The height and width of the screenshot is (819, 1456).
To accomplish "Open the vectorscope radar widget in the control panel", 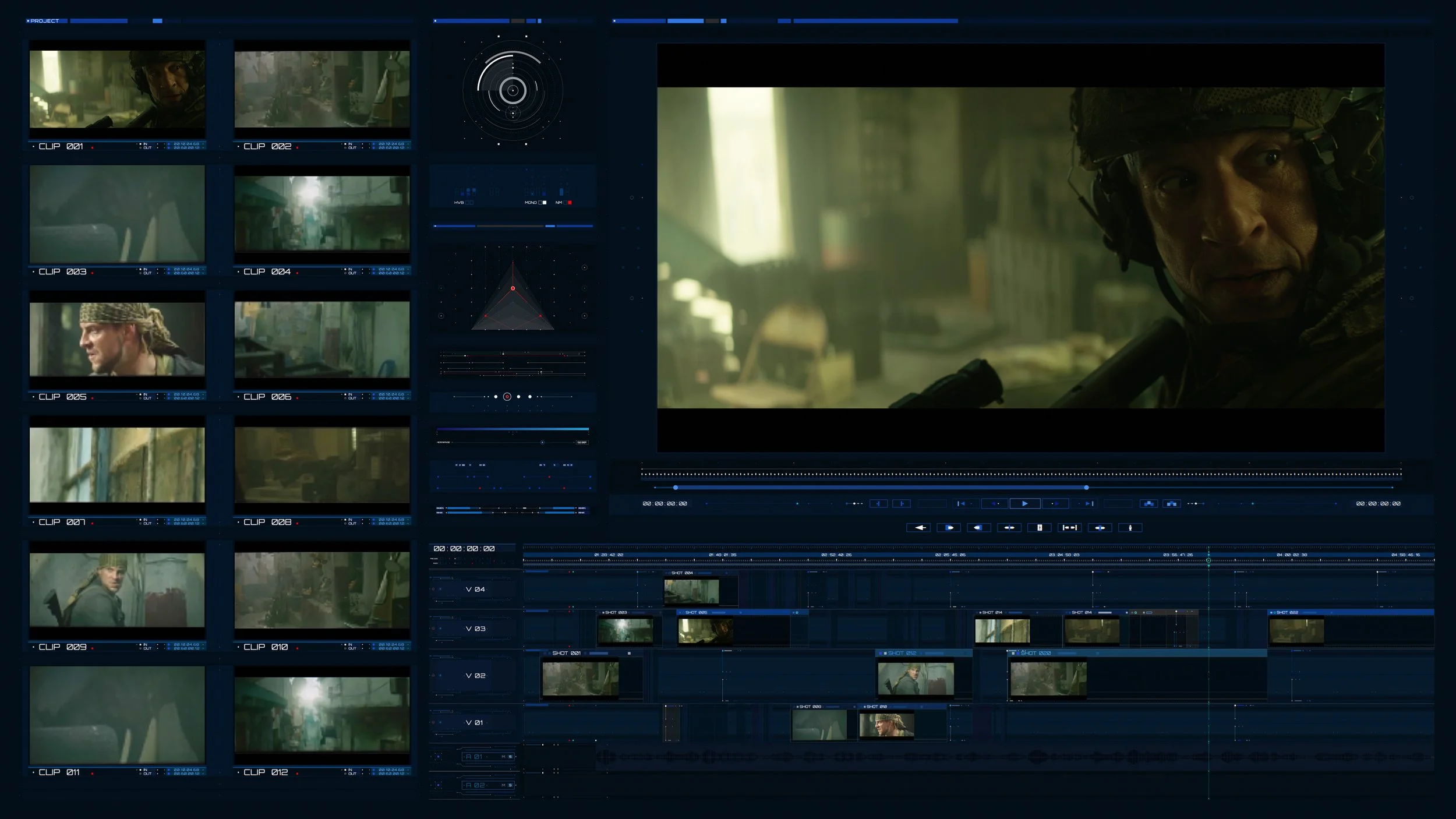I will (513, 90).
